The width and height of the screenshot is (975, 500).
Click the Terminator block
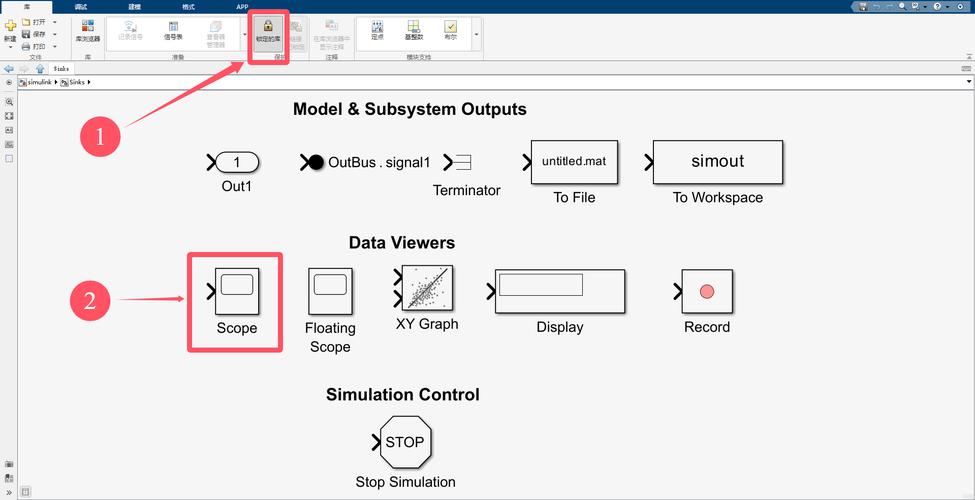(x=464, y=163)
